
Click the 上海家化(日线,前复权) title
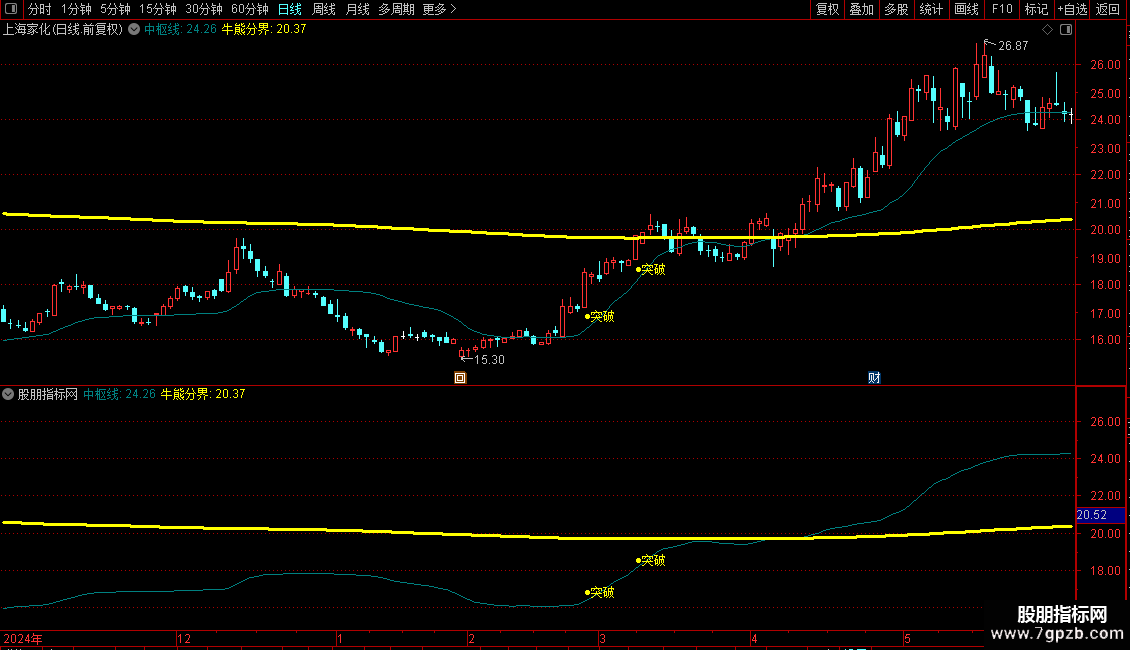point(63,29)
